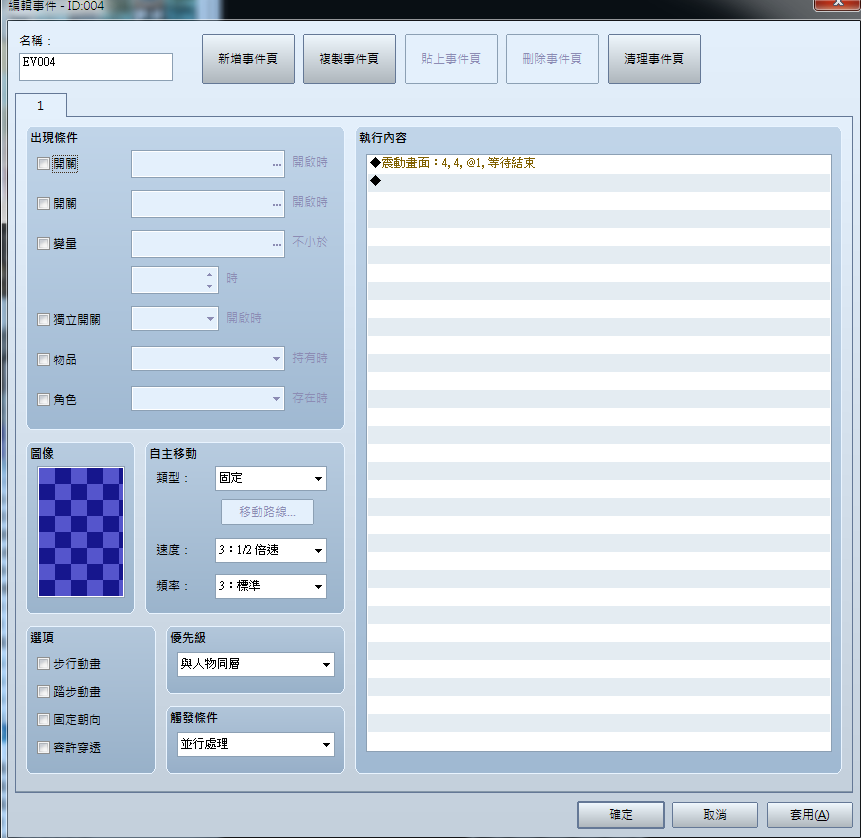Confirm with the 確定 button
Screen dimensions: 861x838
pyautogui.click(x=621, y=814)
